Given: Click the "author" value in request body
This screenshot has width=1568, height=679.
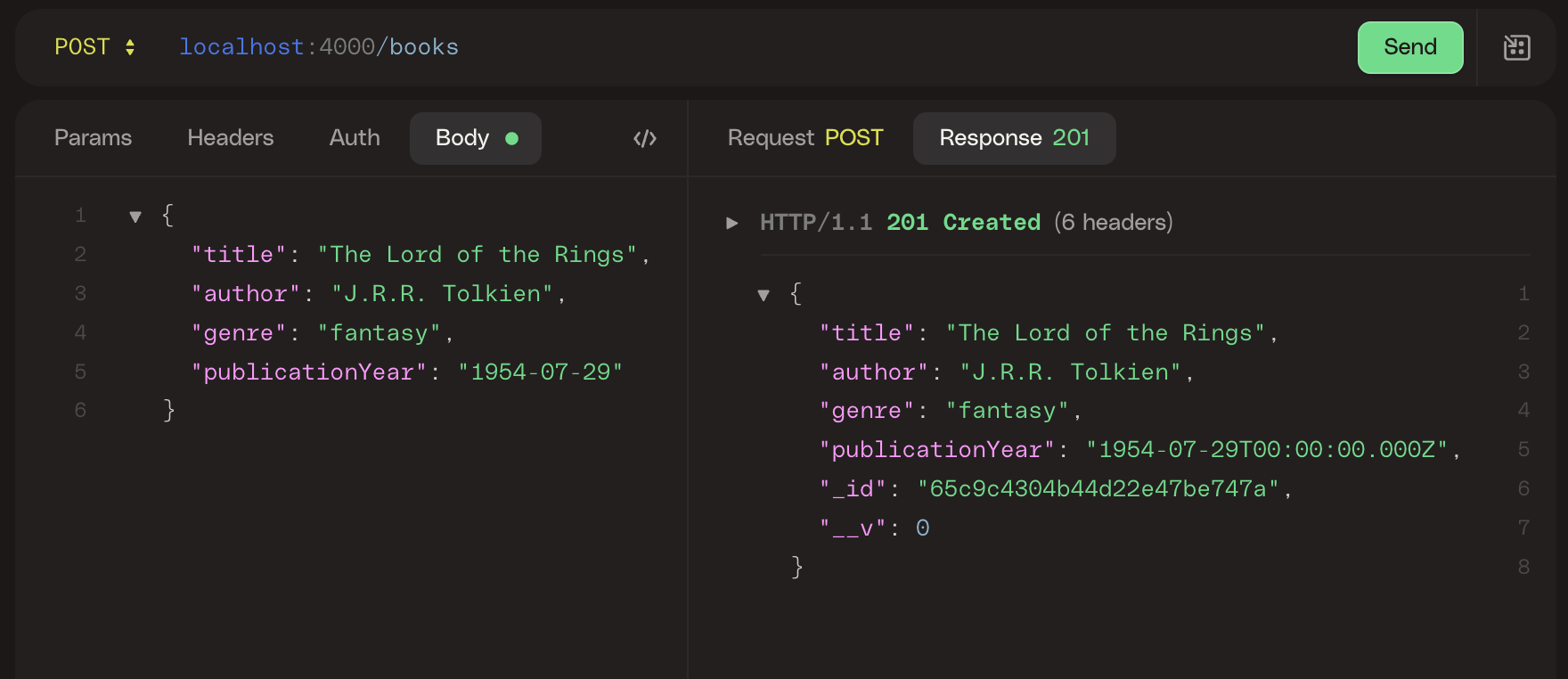Looking at the screenshot, I should tap(442, 294).
